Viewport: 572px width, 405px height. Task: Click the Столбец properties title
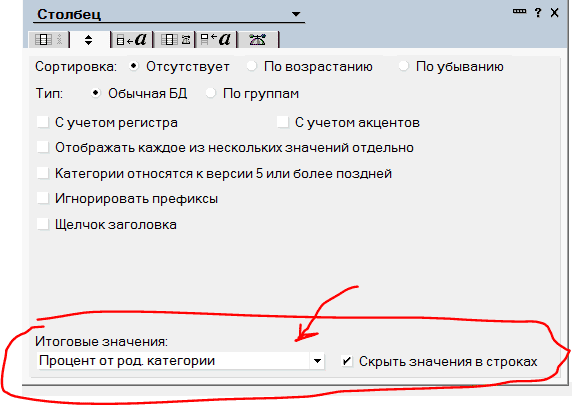[x=69, y=14]
